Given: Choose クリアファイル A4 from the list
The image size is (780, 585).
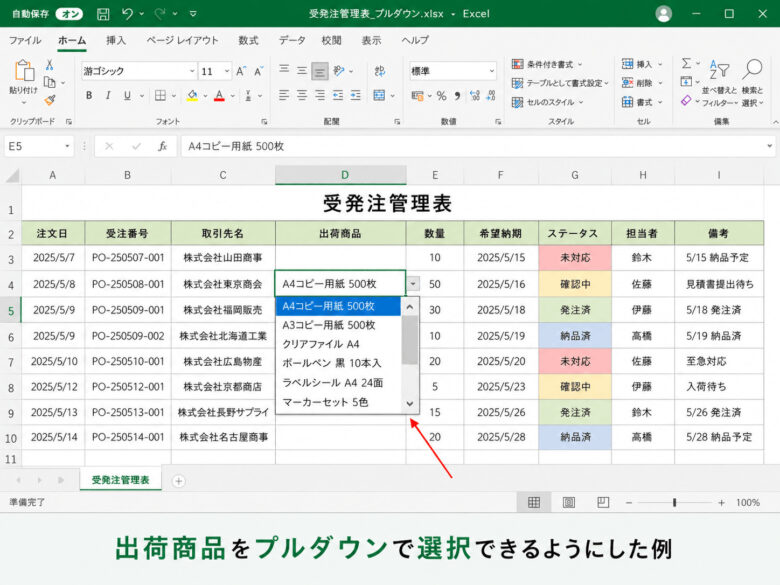Looking at the screenshot, I should [x=338, y=344].
